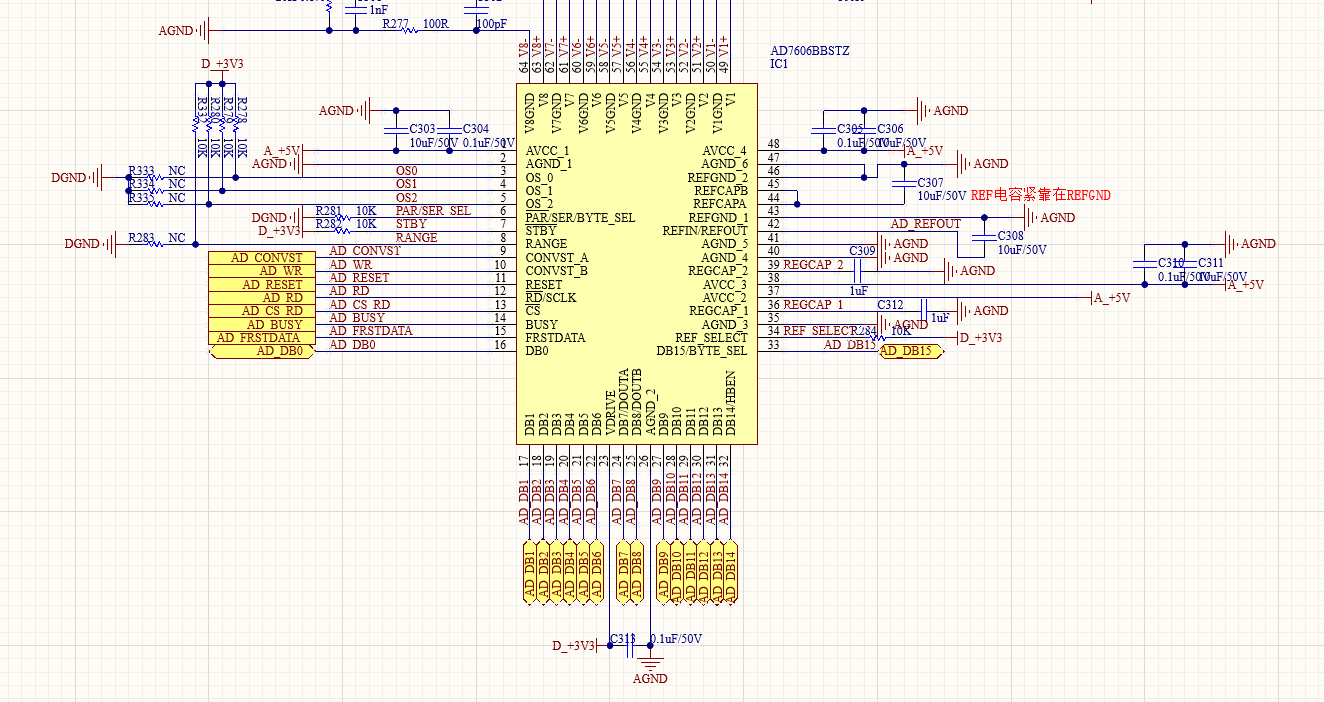
Task: Click the C313 capacitor designator
Action: pyautogui.click(x=622, y=639)
